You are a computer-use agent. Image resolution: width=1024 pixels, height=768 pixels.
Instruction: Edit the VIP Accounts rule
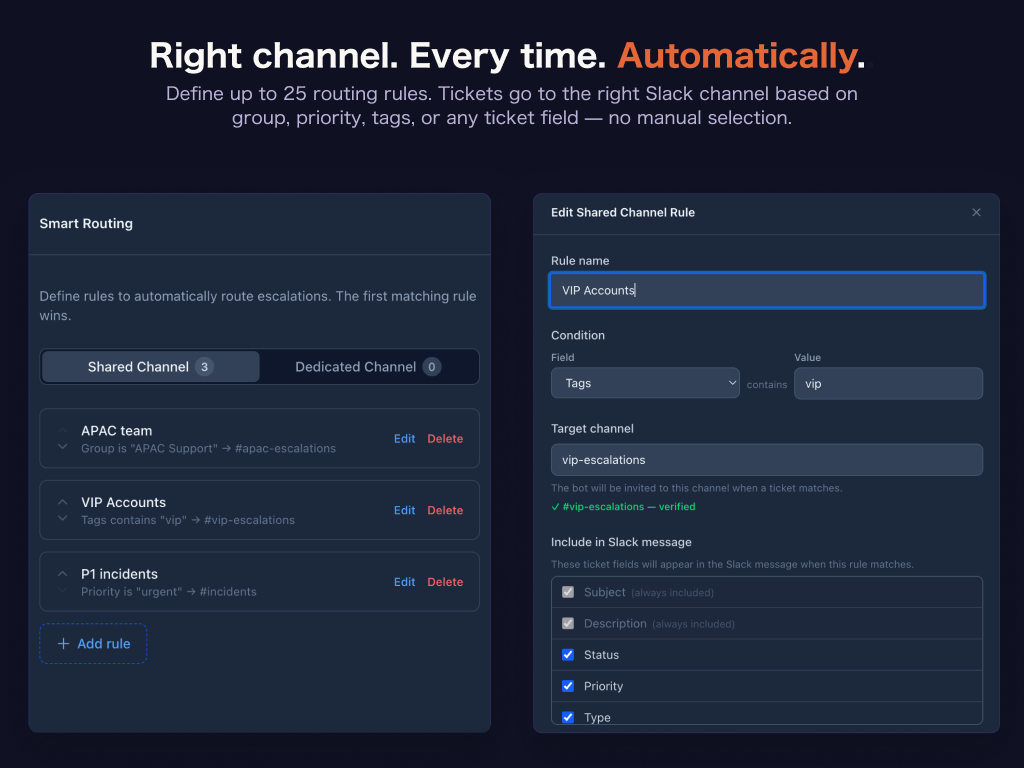pyautogui.click(x=404, y=511)
